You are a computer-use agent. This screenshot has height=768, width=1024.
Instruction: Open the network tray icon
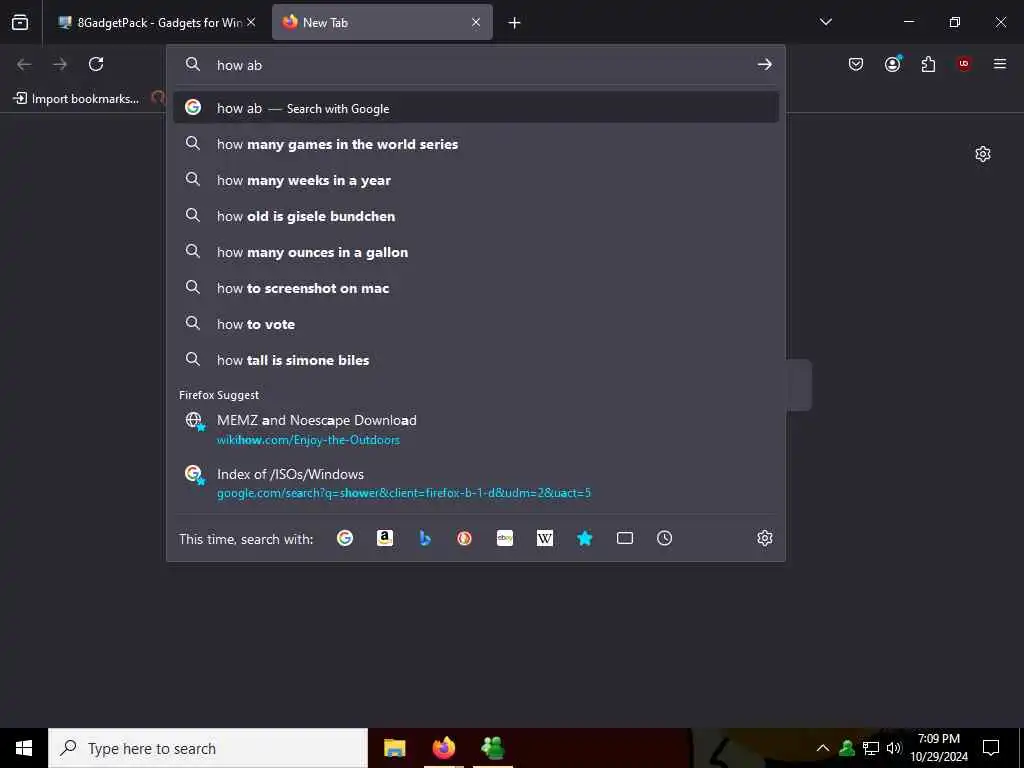pos(871,748)
